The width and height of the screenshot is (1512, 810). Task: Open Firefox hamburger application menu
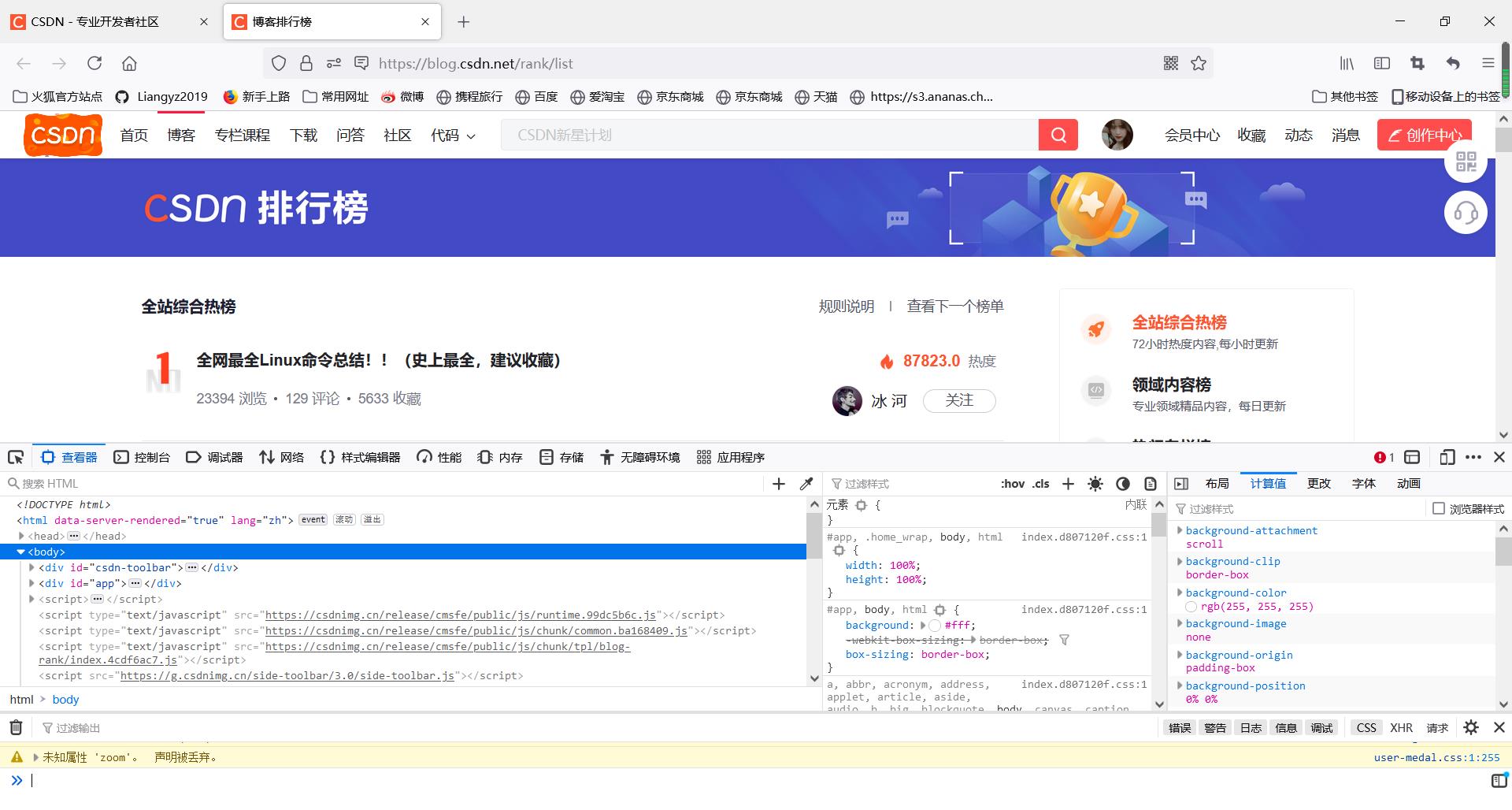[x=1488, y=63]
